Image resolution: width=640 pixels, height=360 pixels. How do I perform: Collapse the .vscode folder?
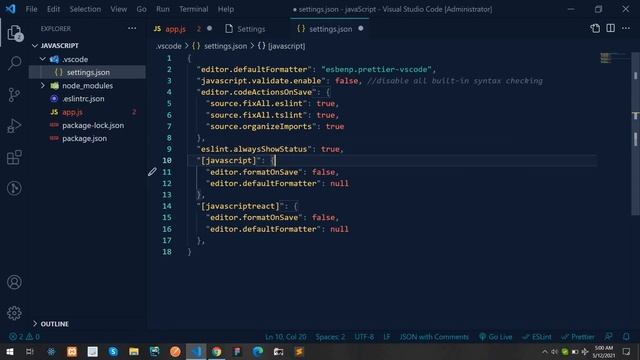pyautogui.click(x=42, y=59)
